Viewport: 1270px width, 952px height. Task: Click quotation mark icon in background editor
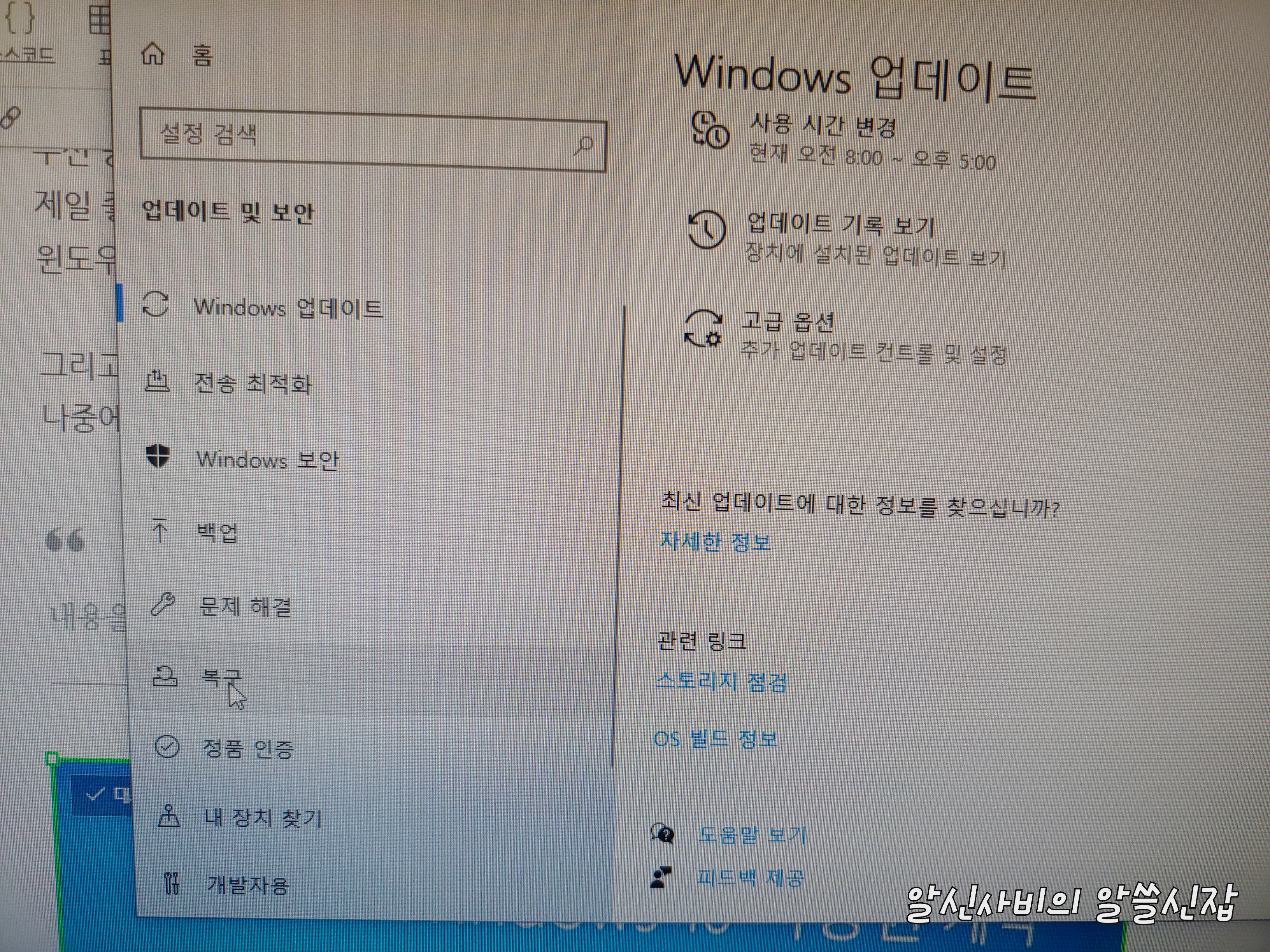click(x=65, y=540)
